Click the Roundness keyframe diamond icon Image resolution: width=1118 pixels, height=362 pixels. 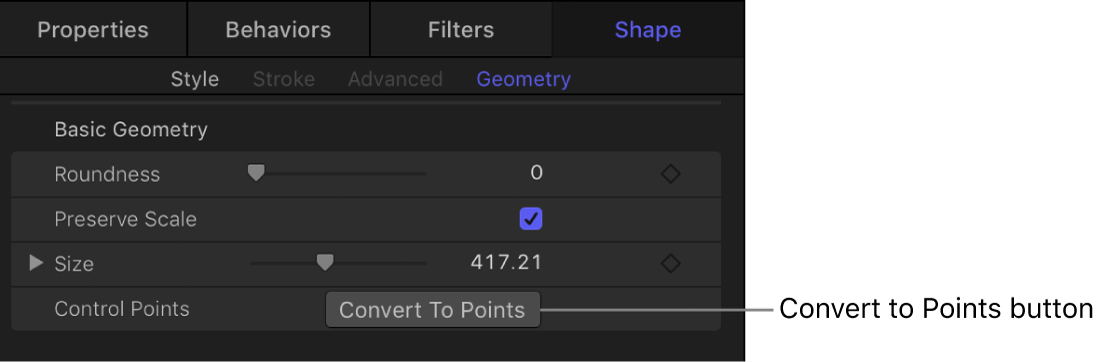point(670,174)
